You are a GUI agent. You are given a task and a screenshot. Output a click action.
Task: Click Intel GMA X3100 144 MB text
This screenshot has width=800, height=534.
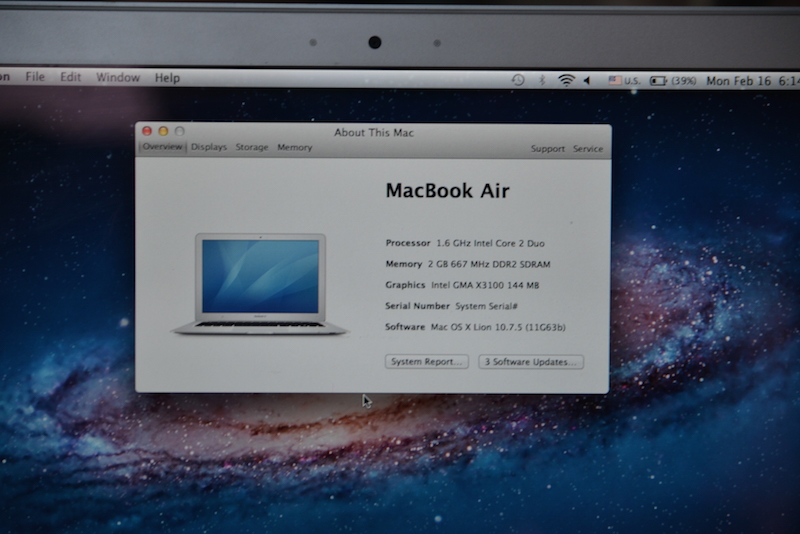pyautogui.click(x=485, y=285)
